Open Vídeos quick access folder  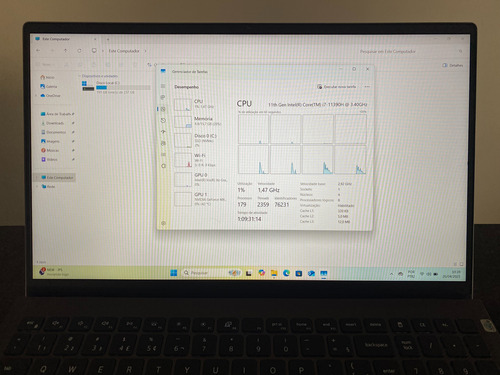coord(49,159)
